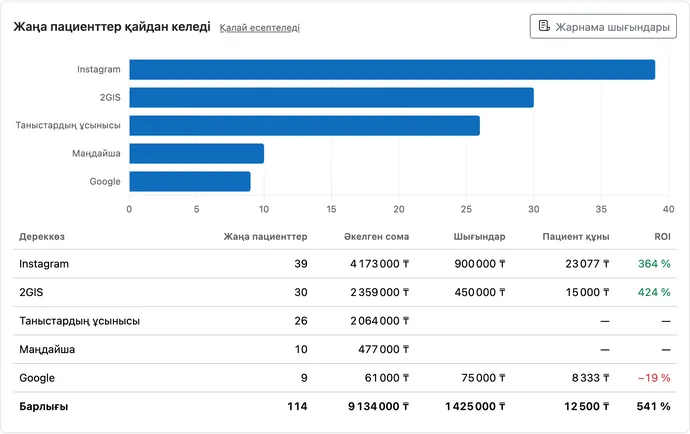Screen dimensions: 690x434
Task: Click the Жаңа пациенттер қайдан келеді heading
Action: click(112, 27)
